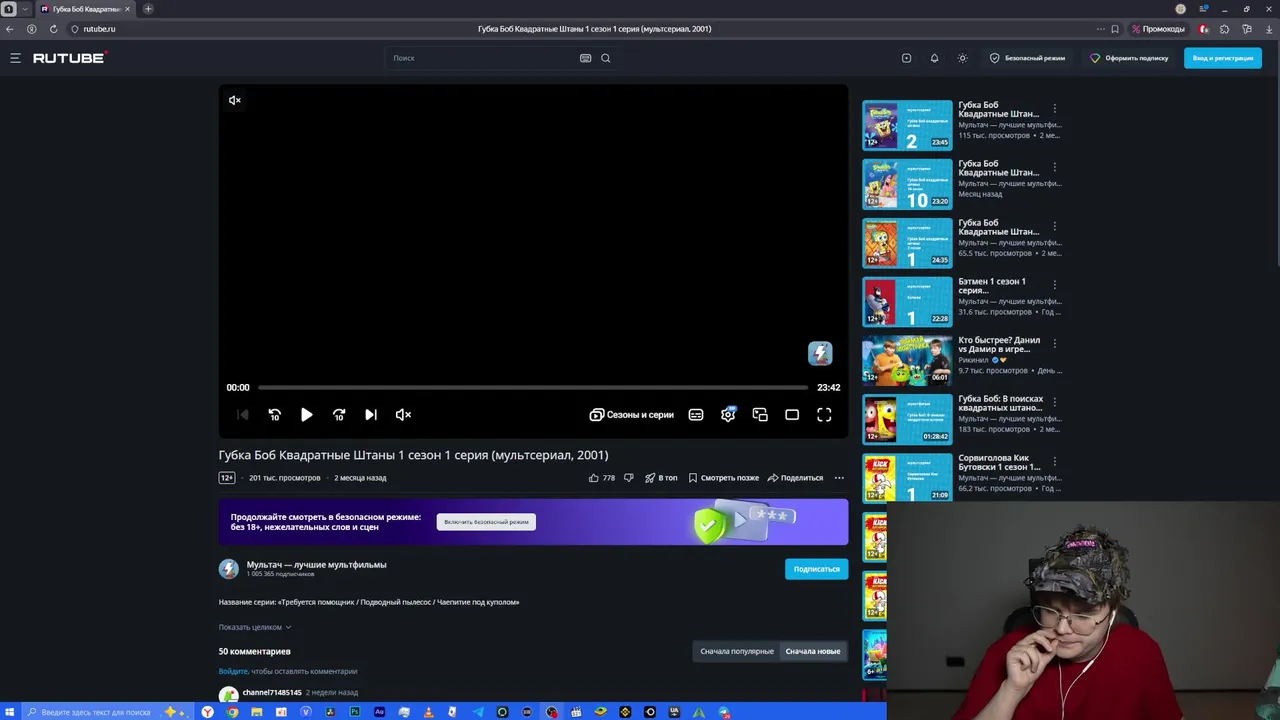The image size is (1280, 720).
Task: Click the Поиск search field
Action: click(x=482, y=58)
